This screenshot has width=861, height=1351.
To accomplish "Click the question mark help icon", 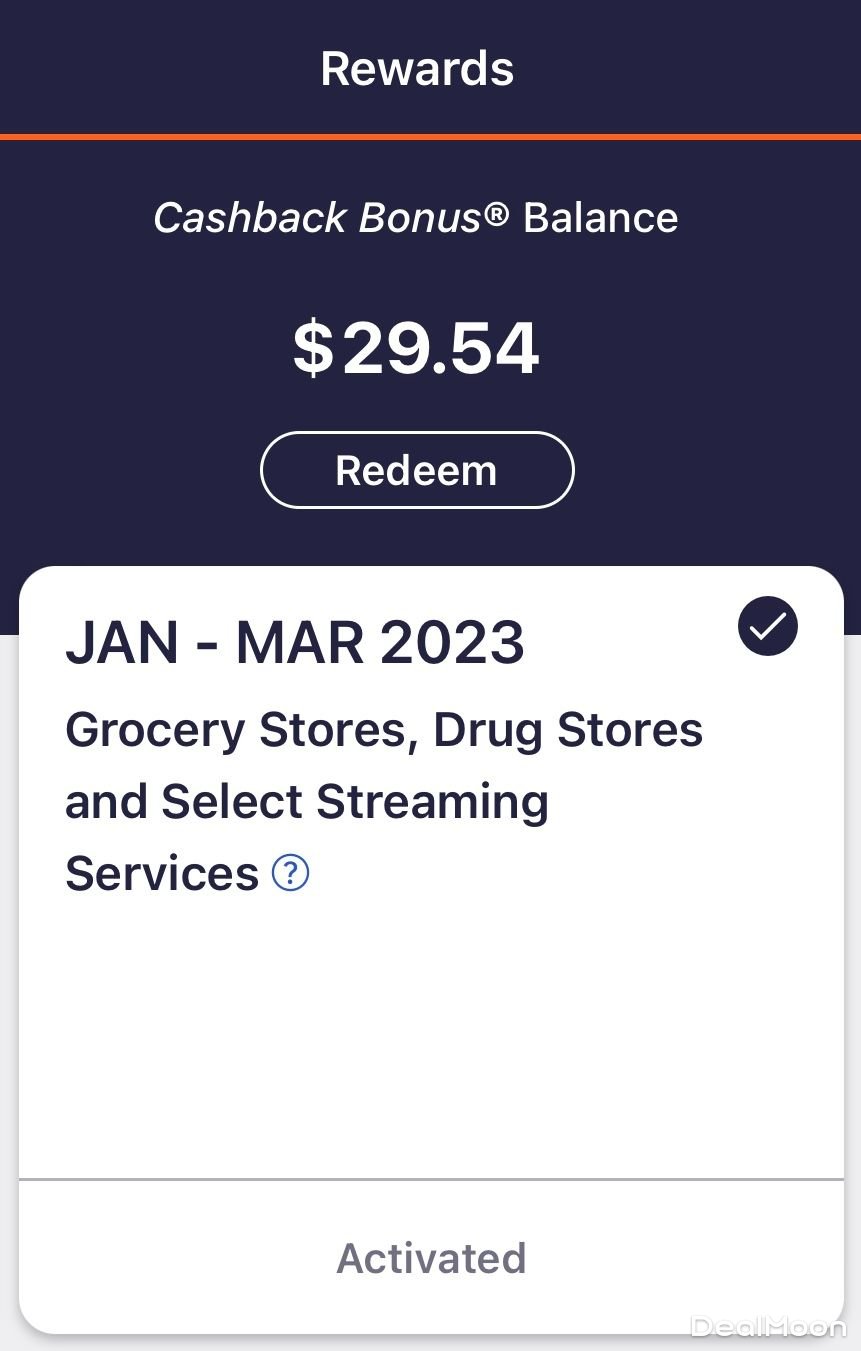I will pyautogui.click(x=291, y=874).
